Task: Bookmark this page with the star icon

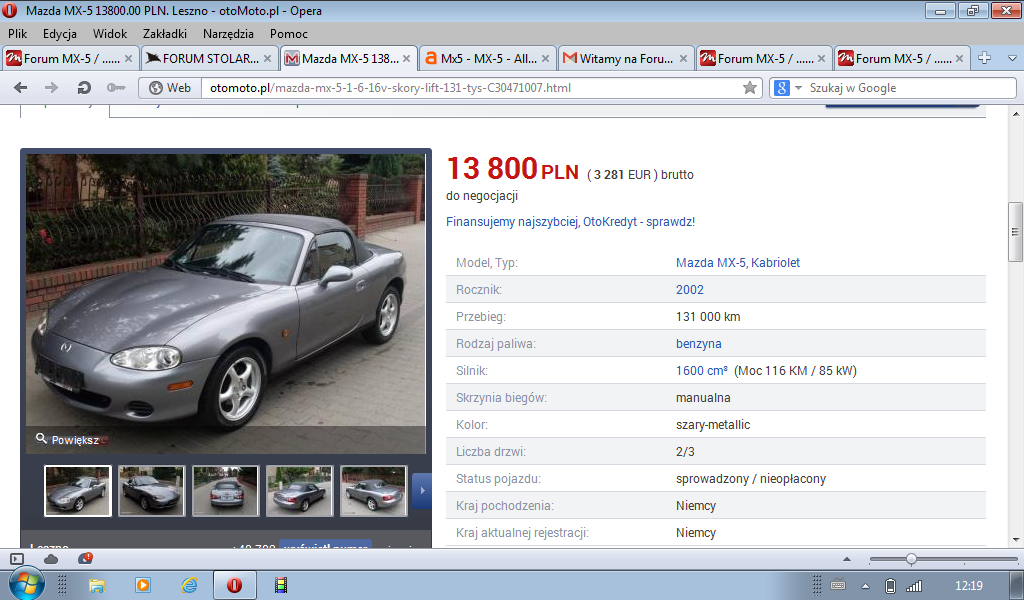Action: coord(750,87)
